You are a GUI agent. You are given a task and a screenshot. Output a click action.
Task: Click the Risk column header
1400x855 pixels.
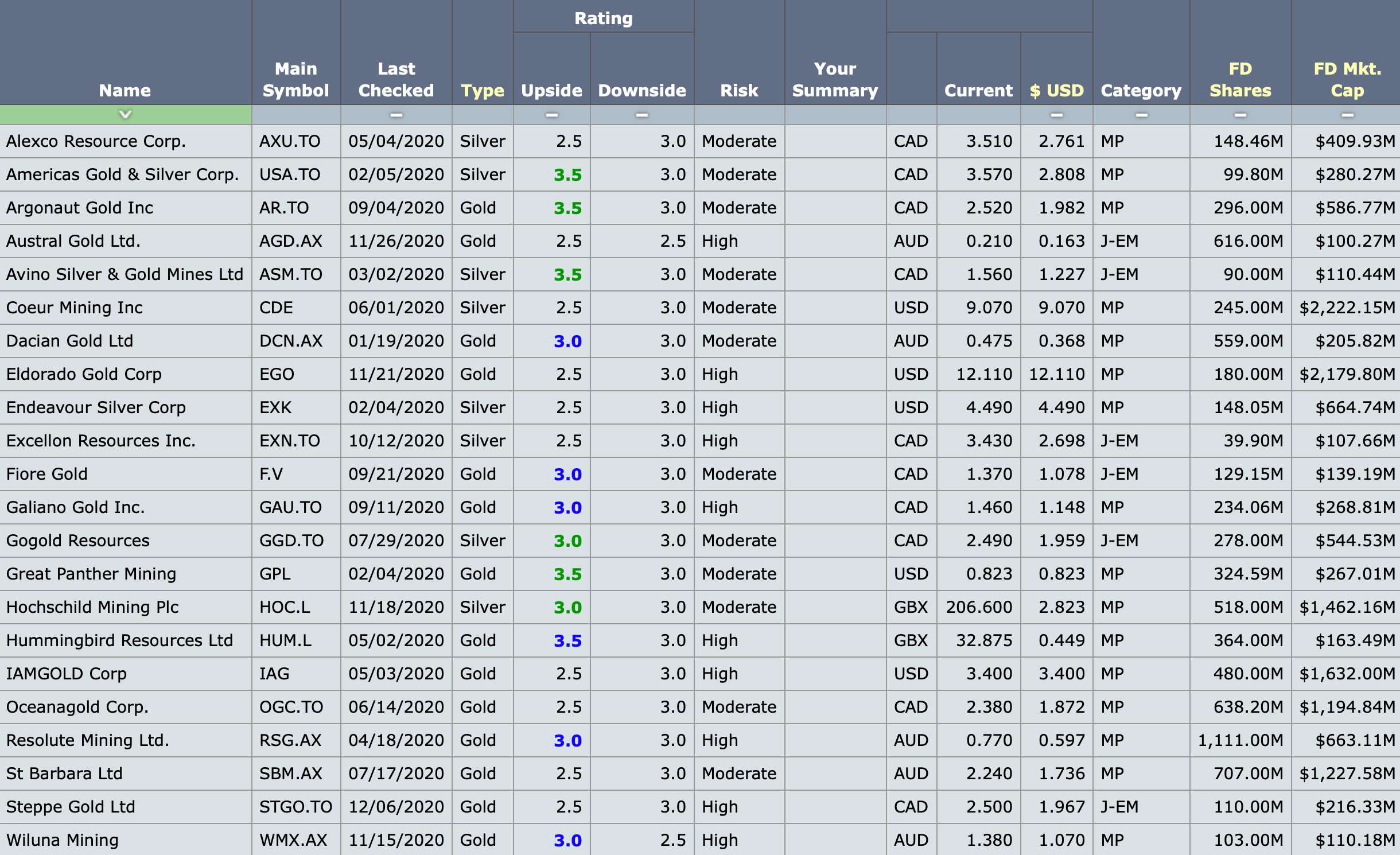[739, 90]
